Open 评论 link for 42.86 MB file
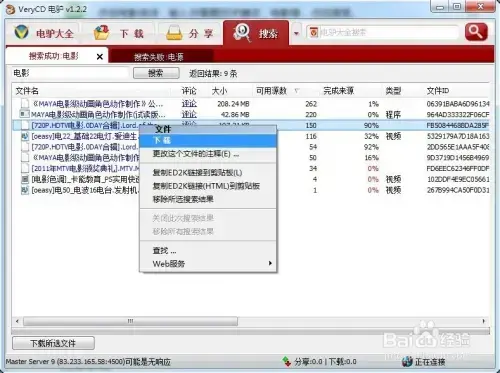Image resolution: width=500 pixels, height=373 pixels. (189, 114)
